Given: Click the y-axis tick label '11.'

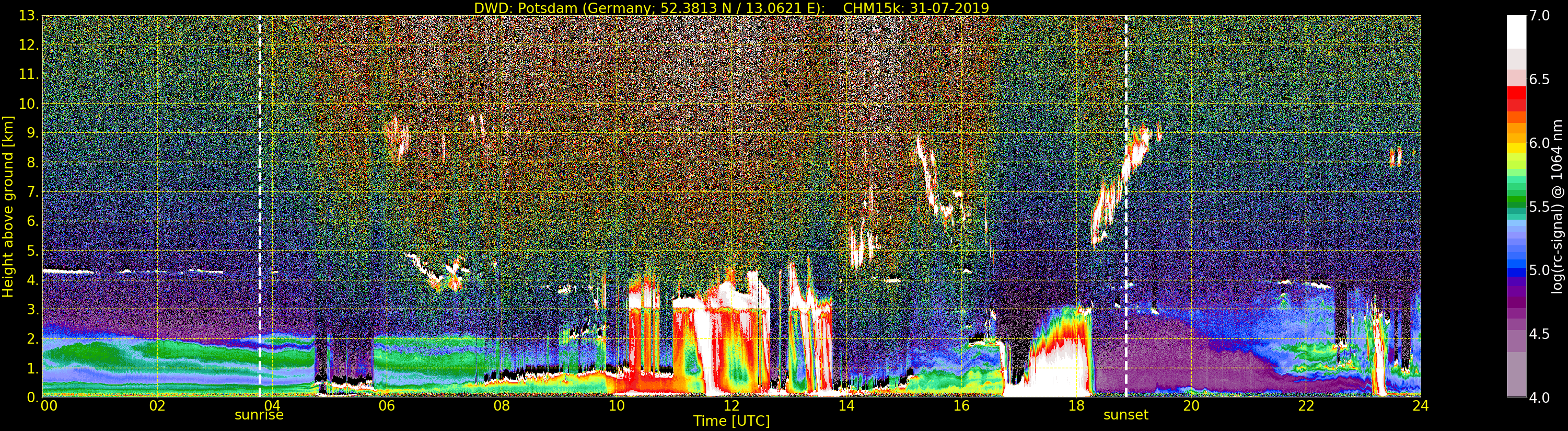Looking at the screenshot, I should pyautogui.click(x=29, y=74).
